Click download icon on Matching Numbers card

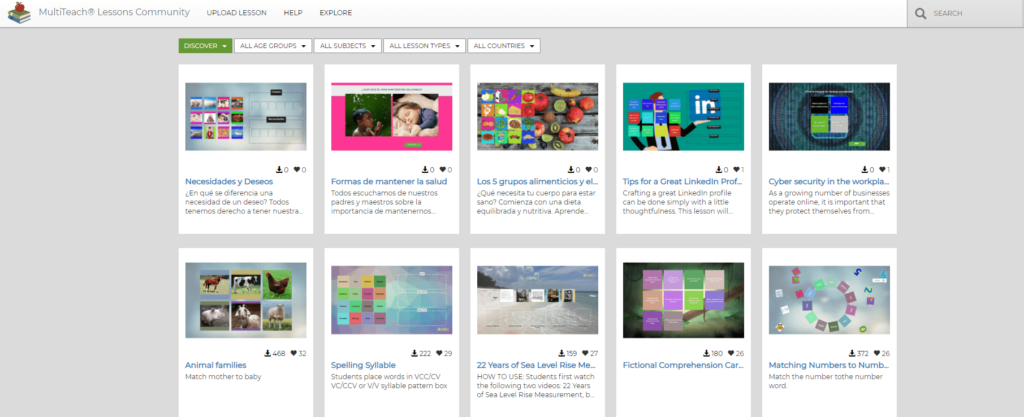point(852,353)
